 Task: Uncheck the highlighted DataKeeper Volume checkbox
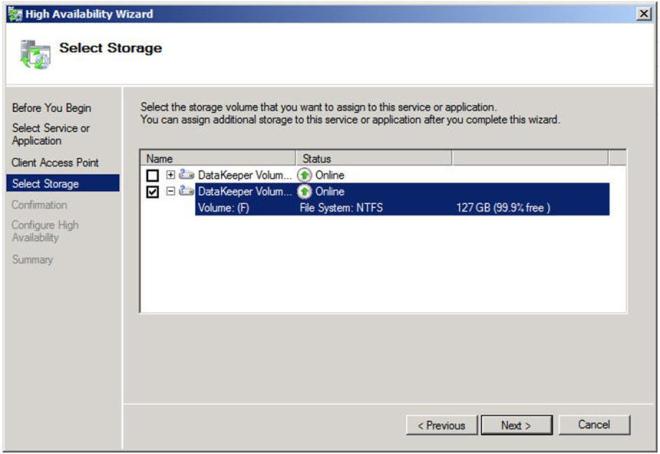[153, 192]
